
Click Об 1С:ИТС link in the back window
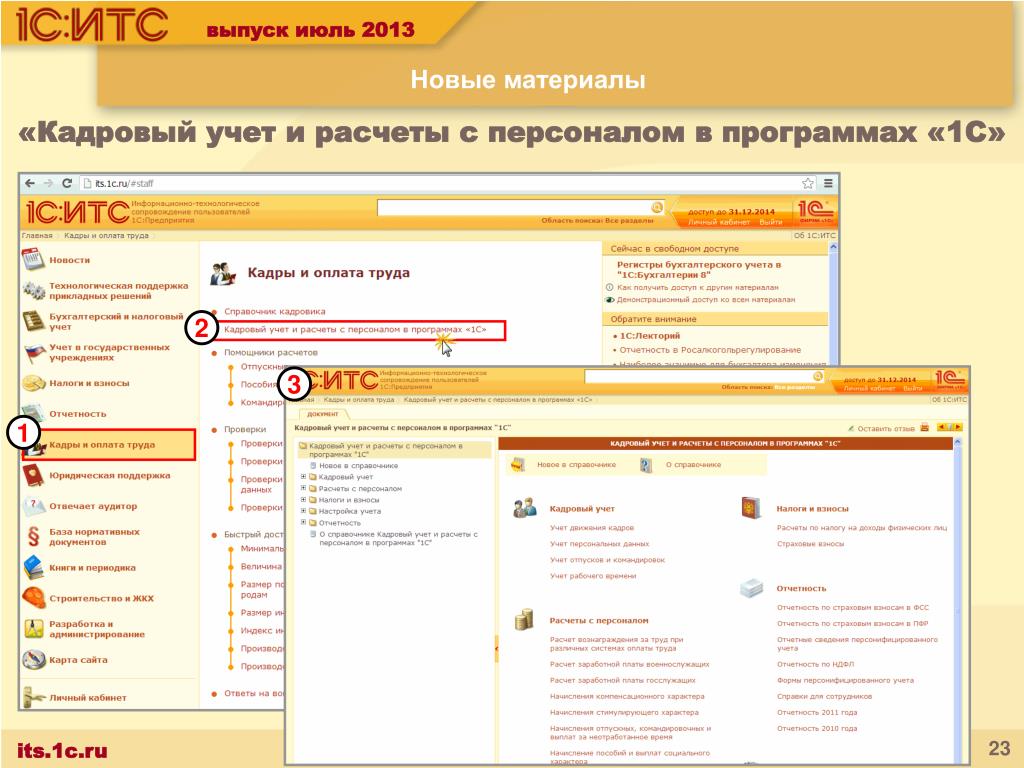click(814, 236)
